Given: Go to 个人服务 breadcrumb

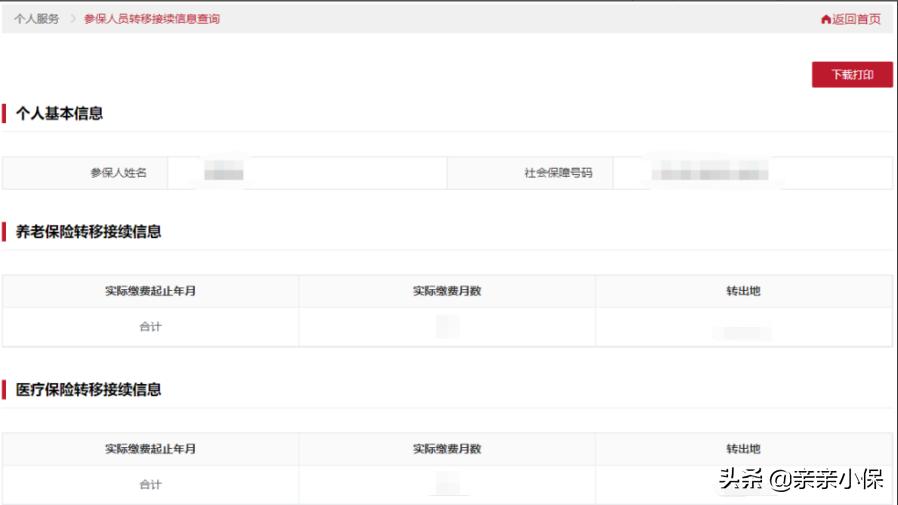Looking at the screenshot, I should click(x=37, y=19).
